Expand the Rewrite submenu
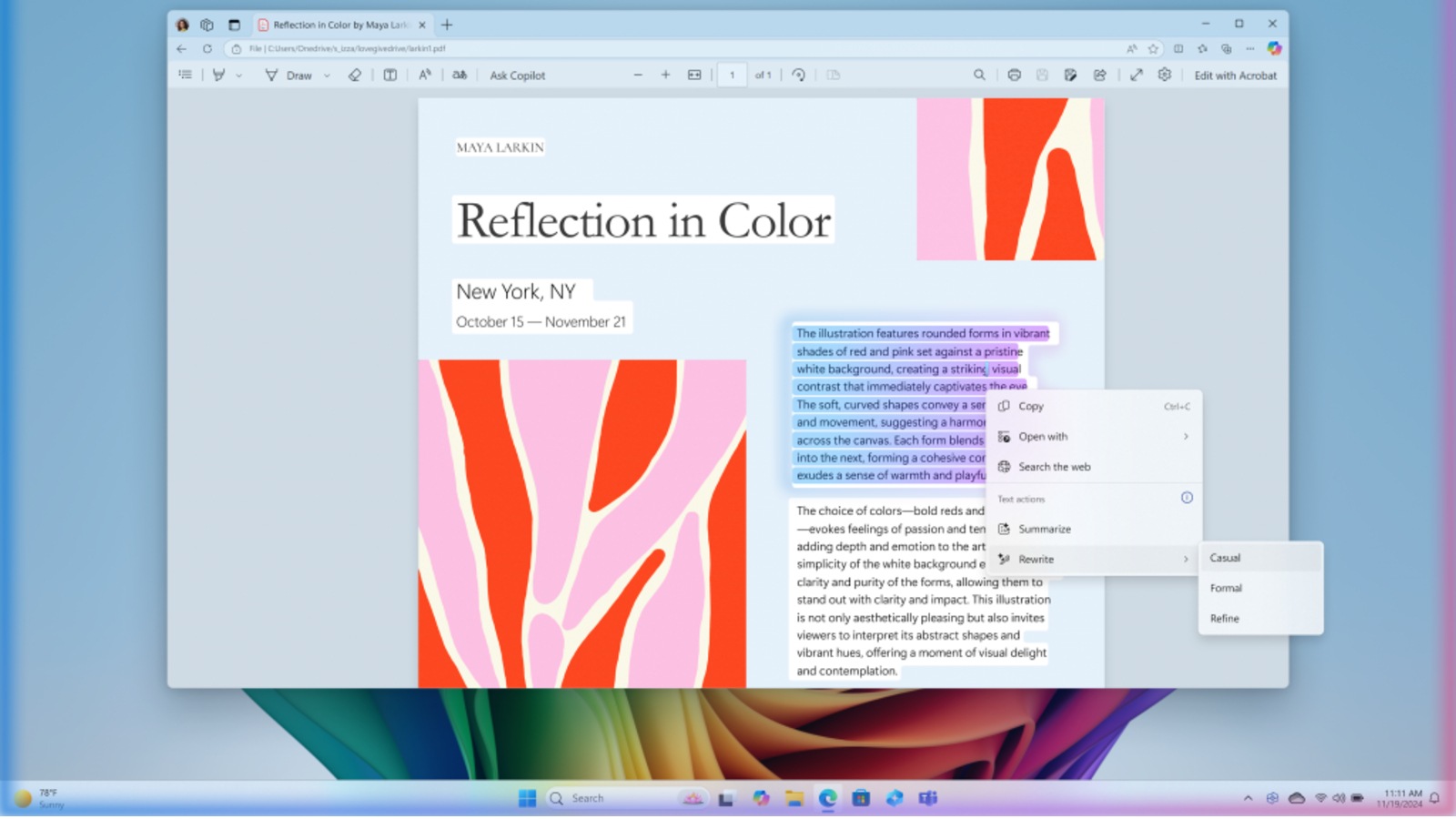1456x819 pixels. pyautogui.click(x=1092, y=559)
